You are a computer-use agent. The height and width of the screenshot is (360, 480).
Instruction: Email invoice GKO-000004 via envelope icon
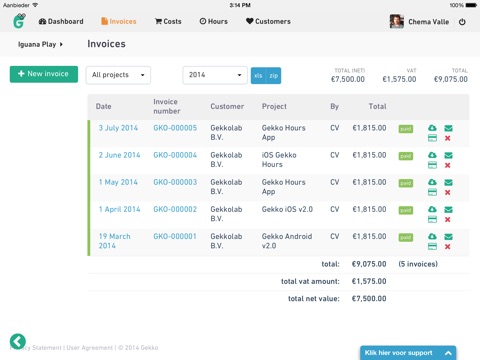pos(448,155)
